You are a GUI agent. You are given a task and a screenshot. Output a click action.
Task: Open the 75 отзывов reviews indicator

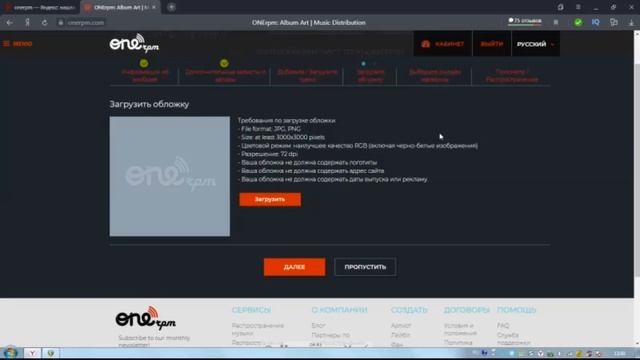point(525,21)
